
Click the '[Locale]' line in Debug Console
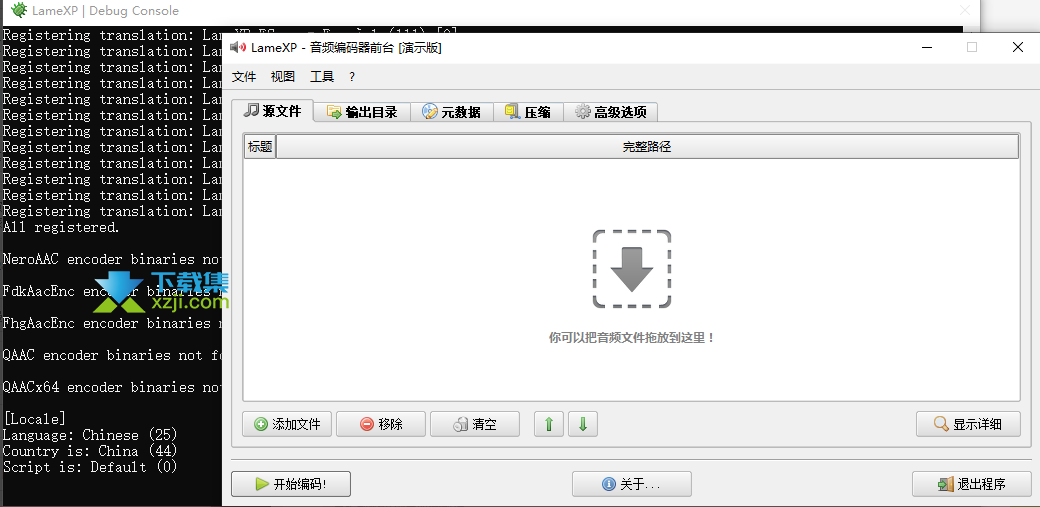pyautogui.click(x=34, y=419)
